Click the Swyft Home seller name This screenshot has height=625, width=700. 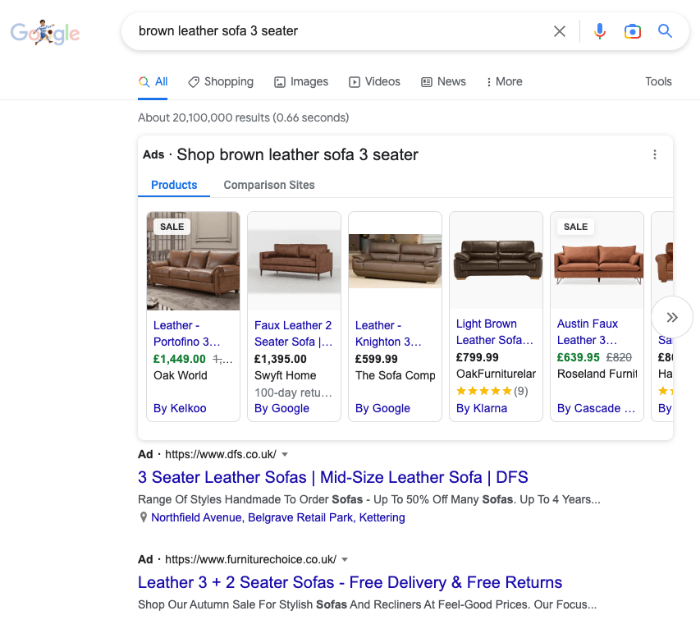click(x=285, y=375)
